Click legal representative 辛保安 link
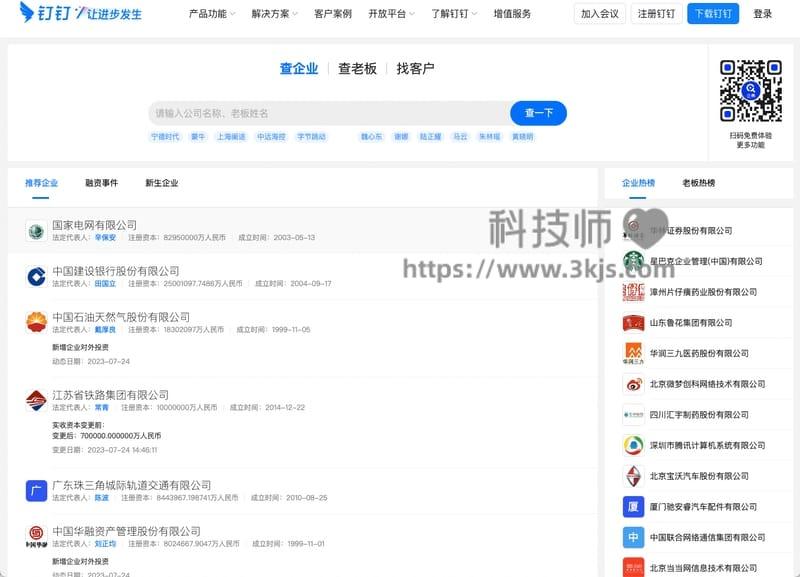Image resolution: width=800 pixels, height=577 pixels. 106,238
